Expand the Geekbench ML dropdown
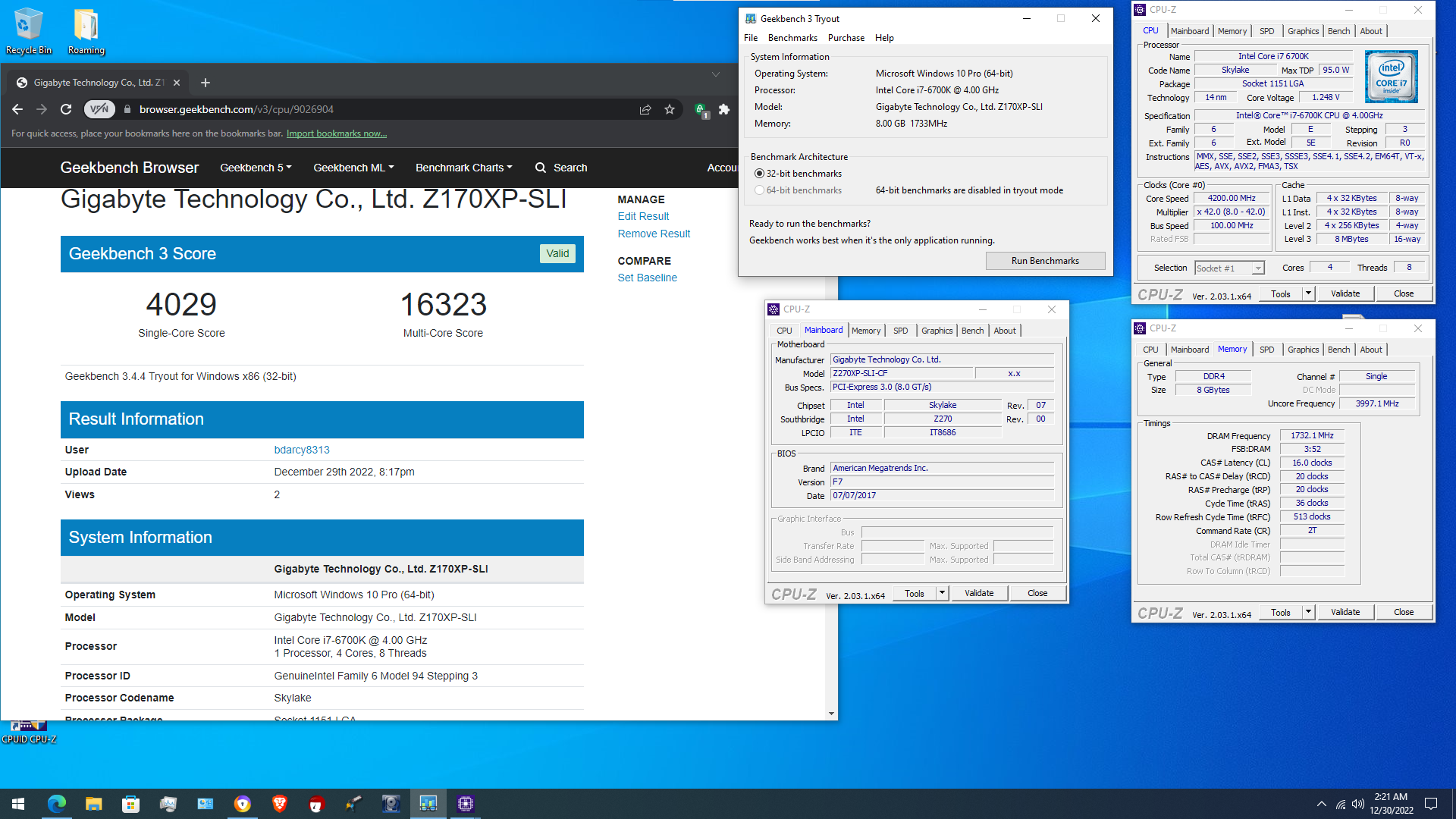Screen dimensions: 1456x819 pos(353,168)
